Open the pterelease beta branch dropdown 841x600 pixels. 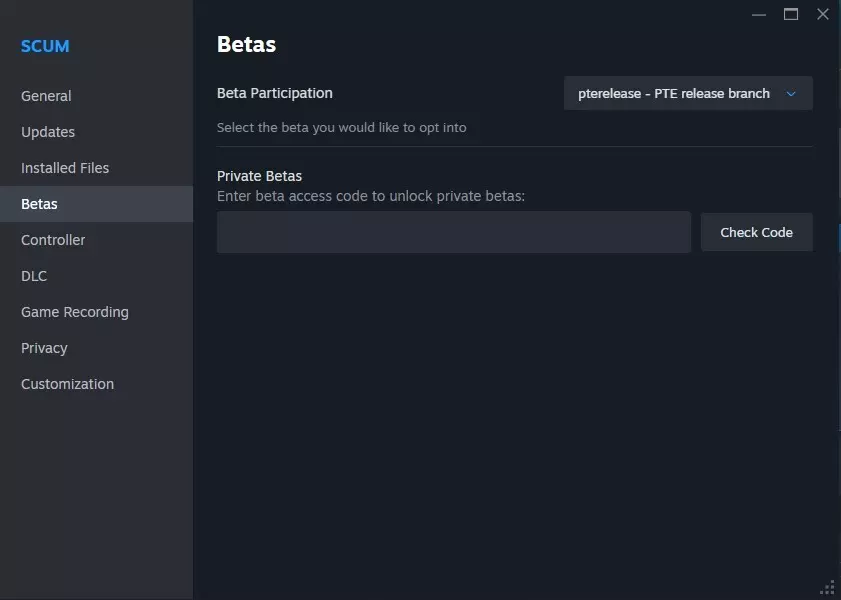[x=675, y=93]
